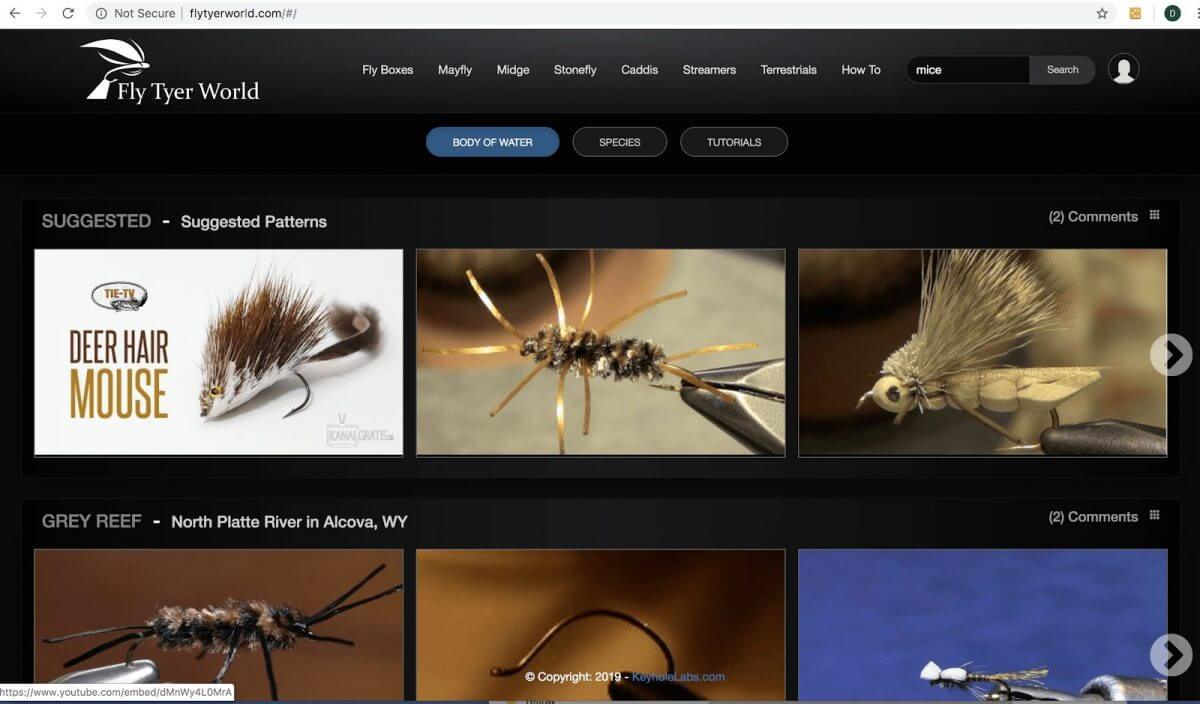Select the Species filter
This screenshot has height=704, width=1200.
coord(619,142)
